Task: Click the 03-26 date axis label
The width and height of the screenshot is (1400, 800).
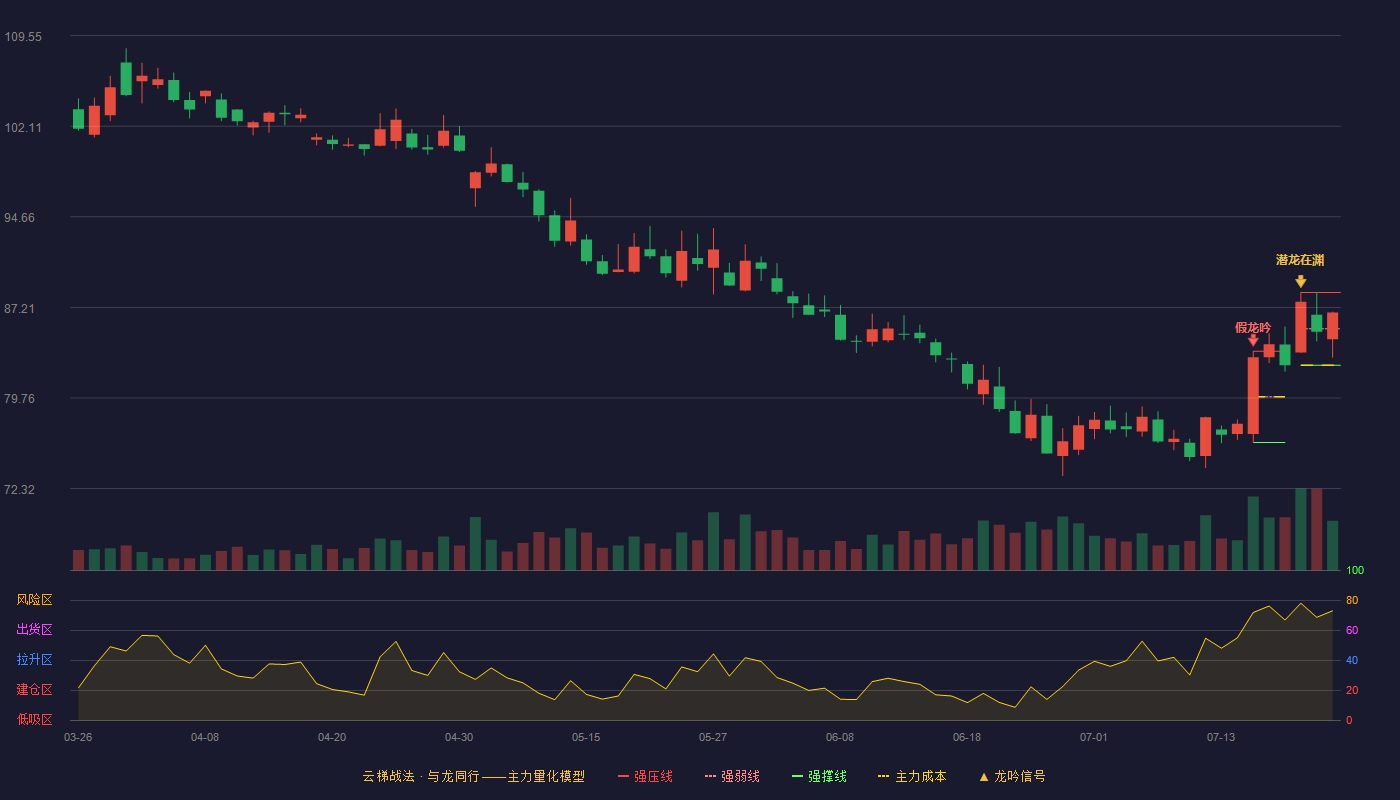Action: (78, 737)
